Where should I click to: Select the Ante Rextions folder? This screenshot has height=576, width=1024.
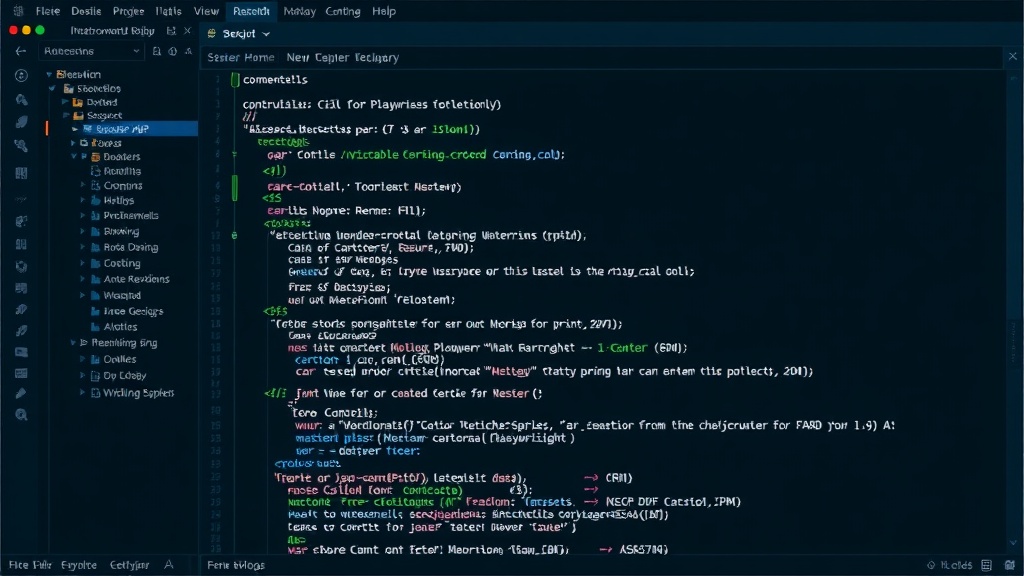[136, 279]
